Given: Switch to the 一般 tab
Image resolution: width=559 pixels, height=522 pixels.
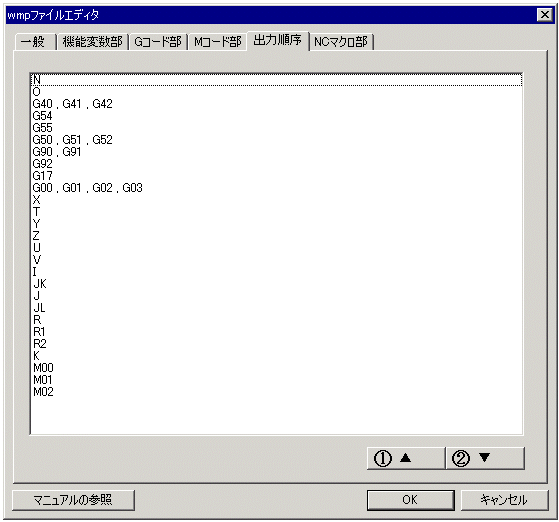Looking at the screenshot, I should (35, 42).
